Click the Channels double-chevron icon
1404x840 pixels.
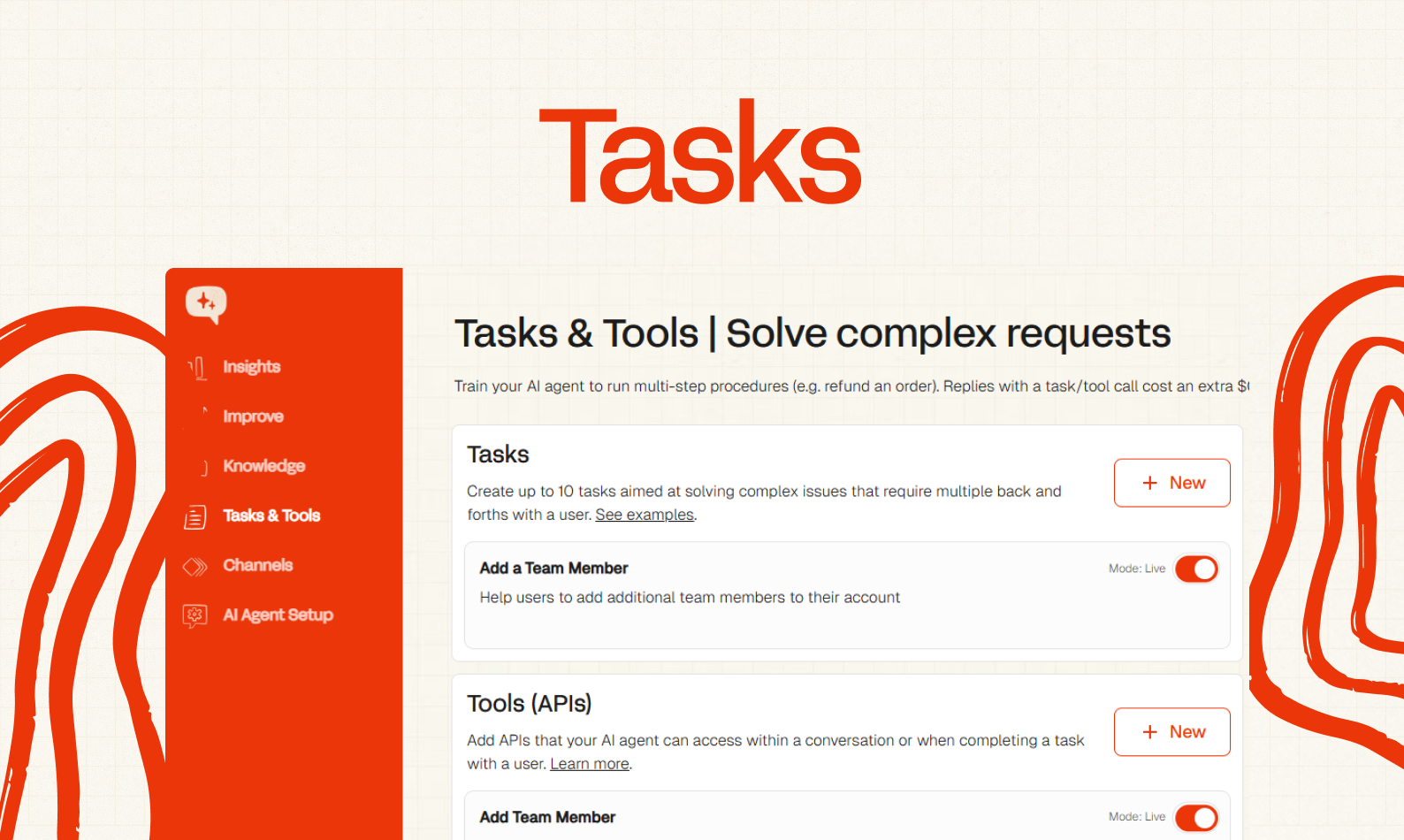195,566
